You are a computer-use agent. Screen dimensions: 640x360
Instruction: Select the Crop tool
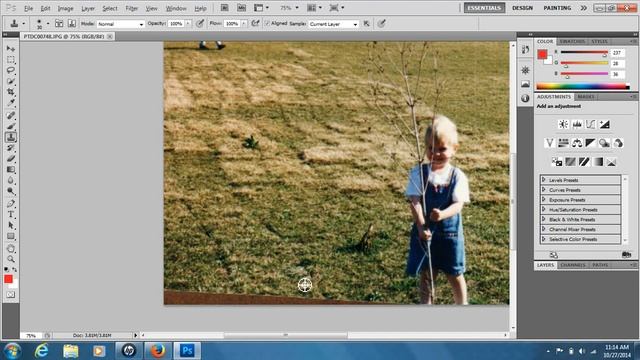click(11, 92)
